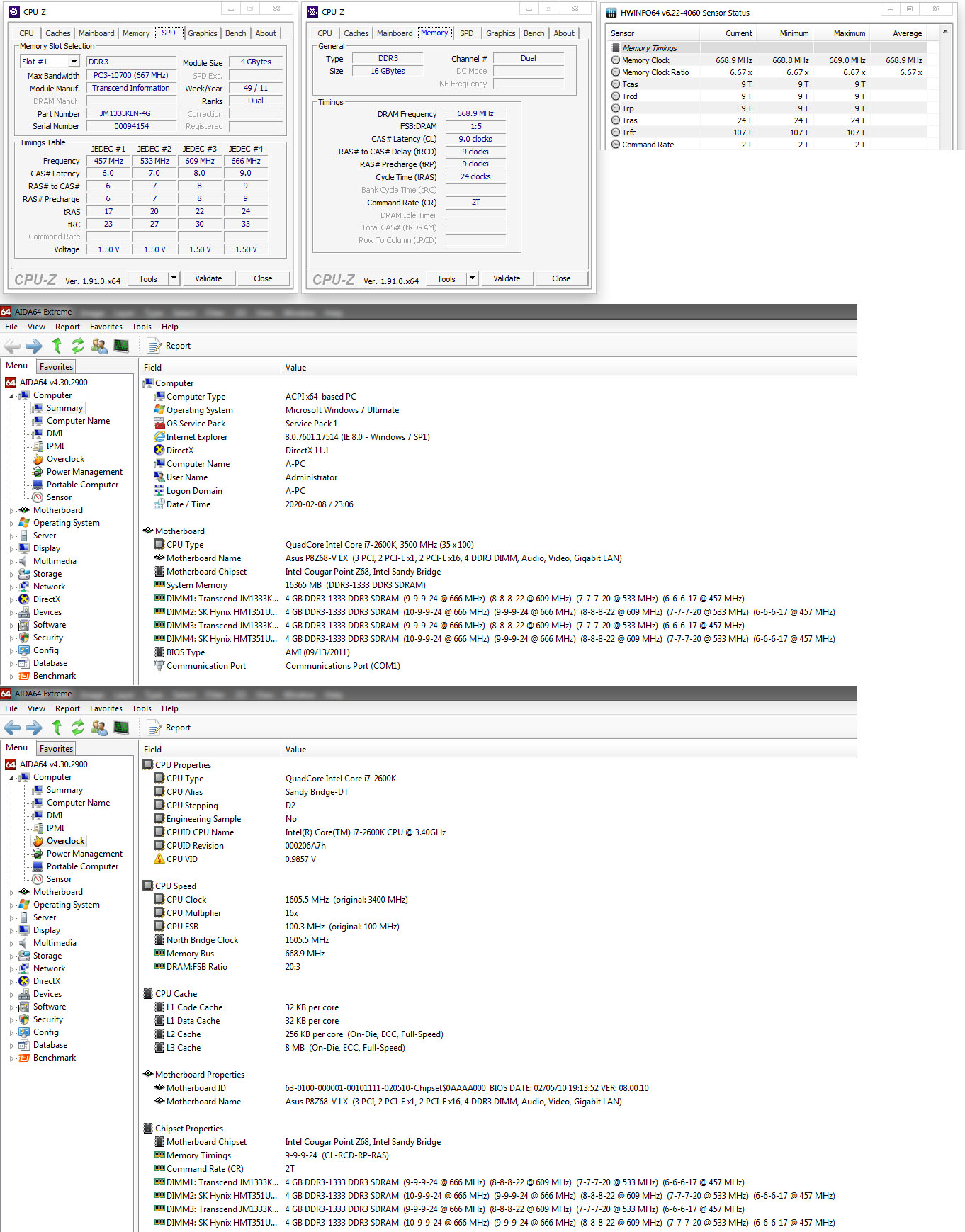The width and height of the screenshot is (965, 1232).
Task: Click Validate in the CPU-Z SPD window
Action: pos(208,278)
